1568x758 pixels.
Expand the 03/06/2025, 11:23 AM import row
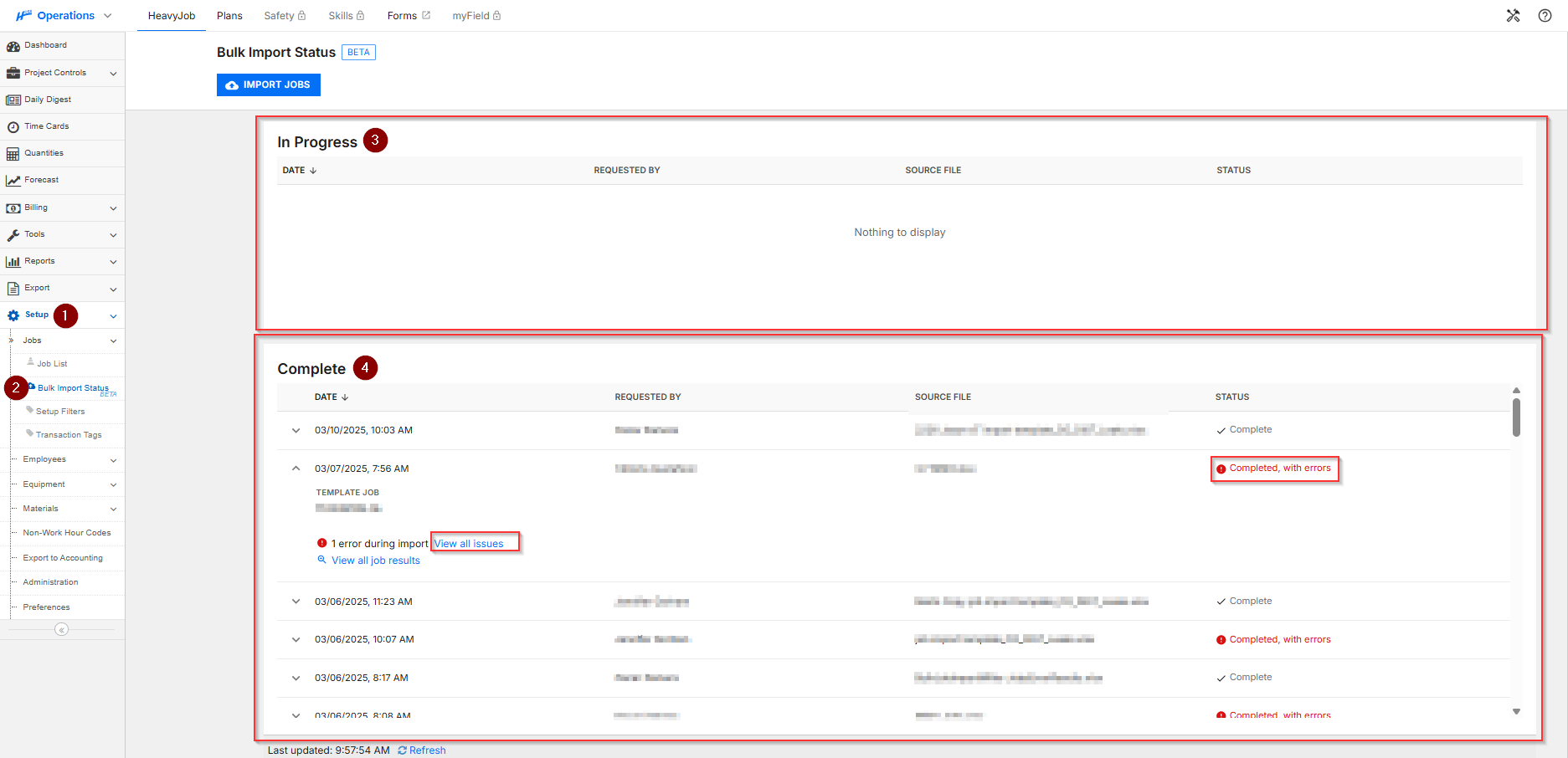click(296, 601)
